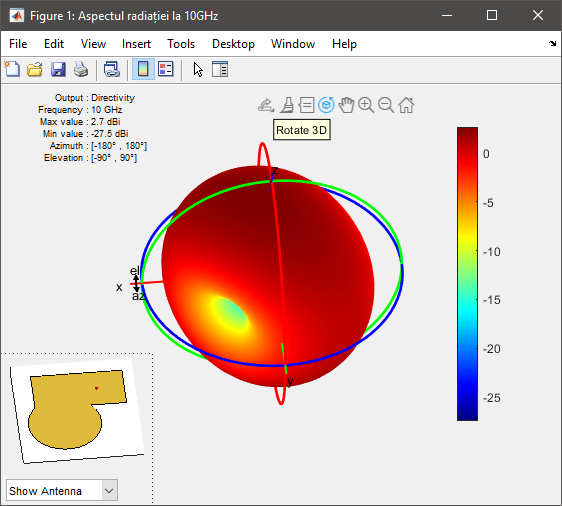Screen dimensions: 562x506
Task: Click the Azimuth range text
Action: [98, 146]
